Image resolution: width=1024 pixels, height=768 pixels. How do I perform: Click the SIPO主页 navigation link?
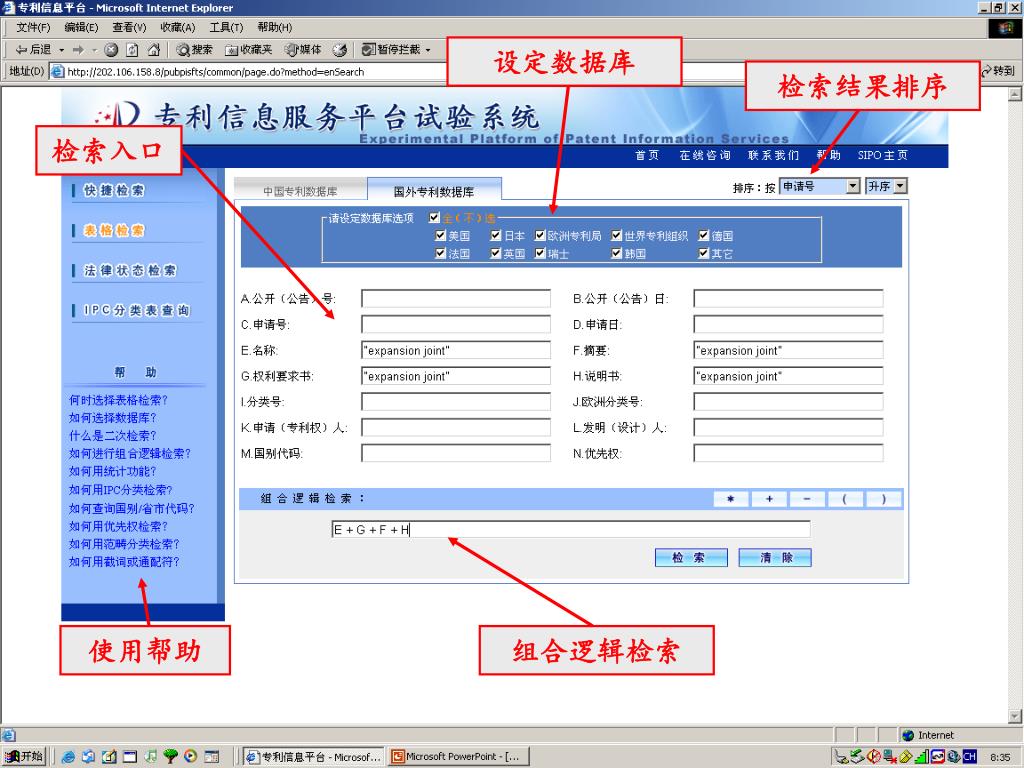click(882, 155)
